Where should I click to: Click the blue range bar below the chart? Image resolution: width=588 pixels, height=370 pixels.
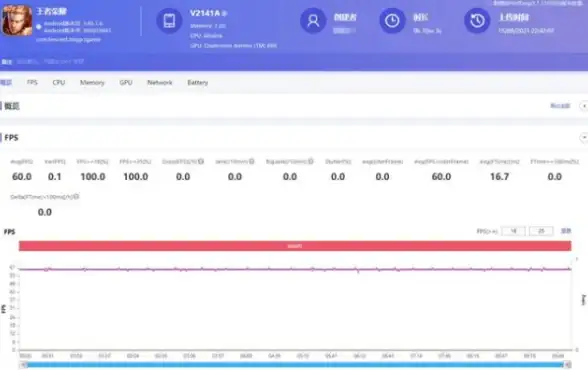point(296,364)
